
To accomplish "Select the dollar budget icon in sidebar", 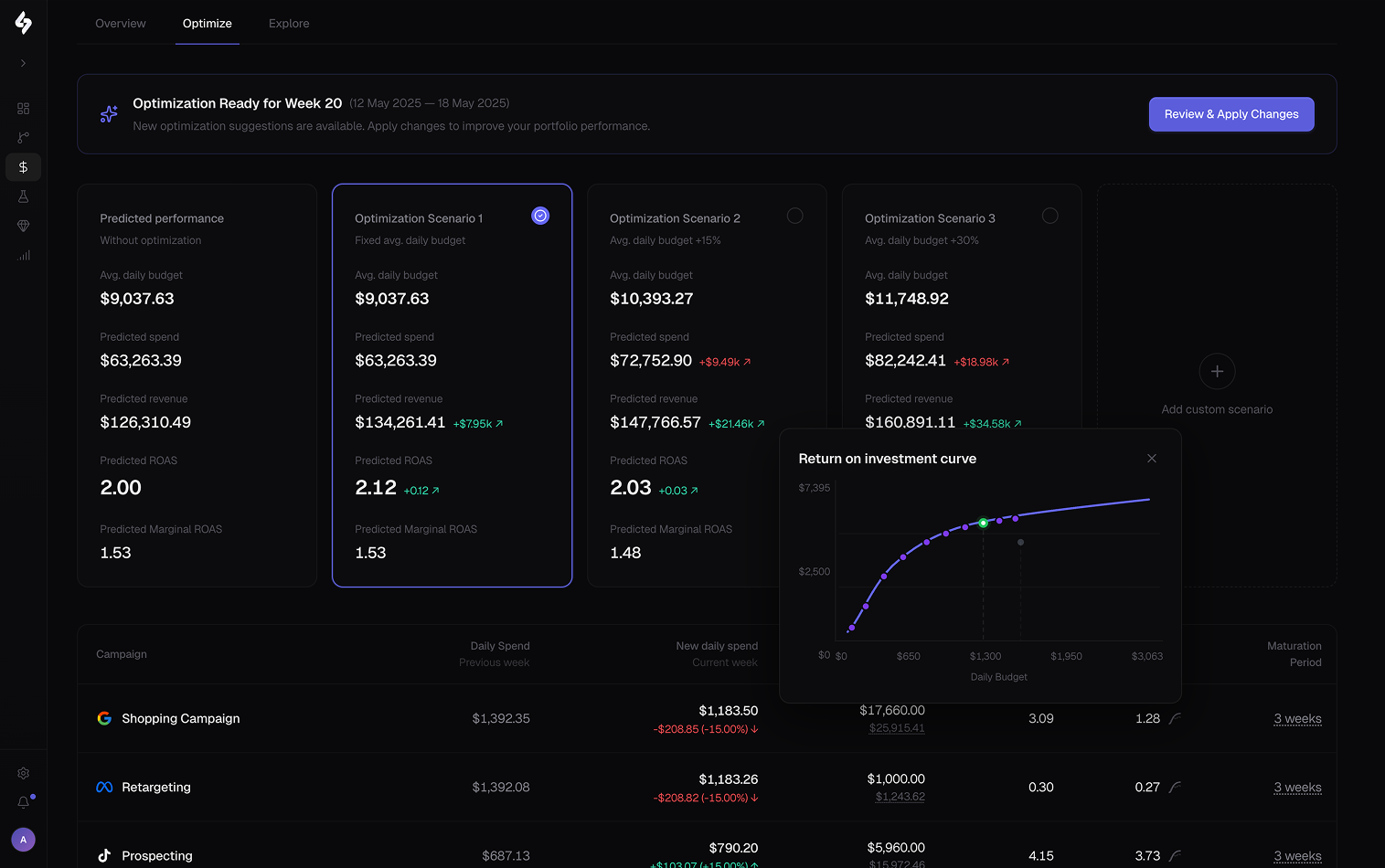I will coord(24,167).
